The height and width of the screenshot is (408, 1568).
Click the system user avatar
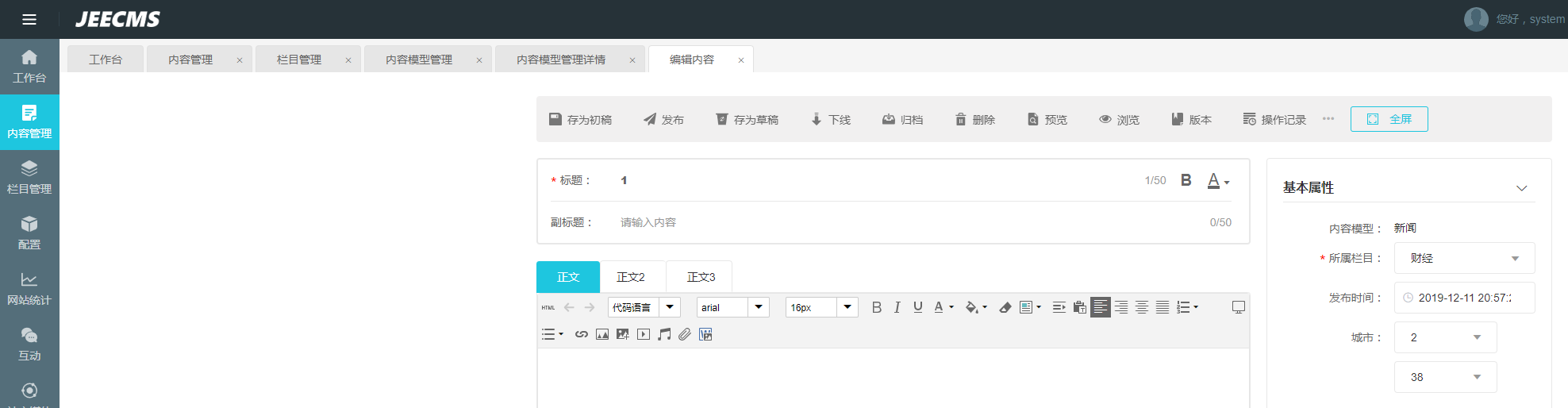tap(1476, 19)
